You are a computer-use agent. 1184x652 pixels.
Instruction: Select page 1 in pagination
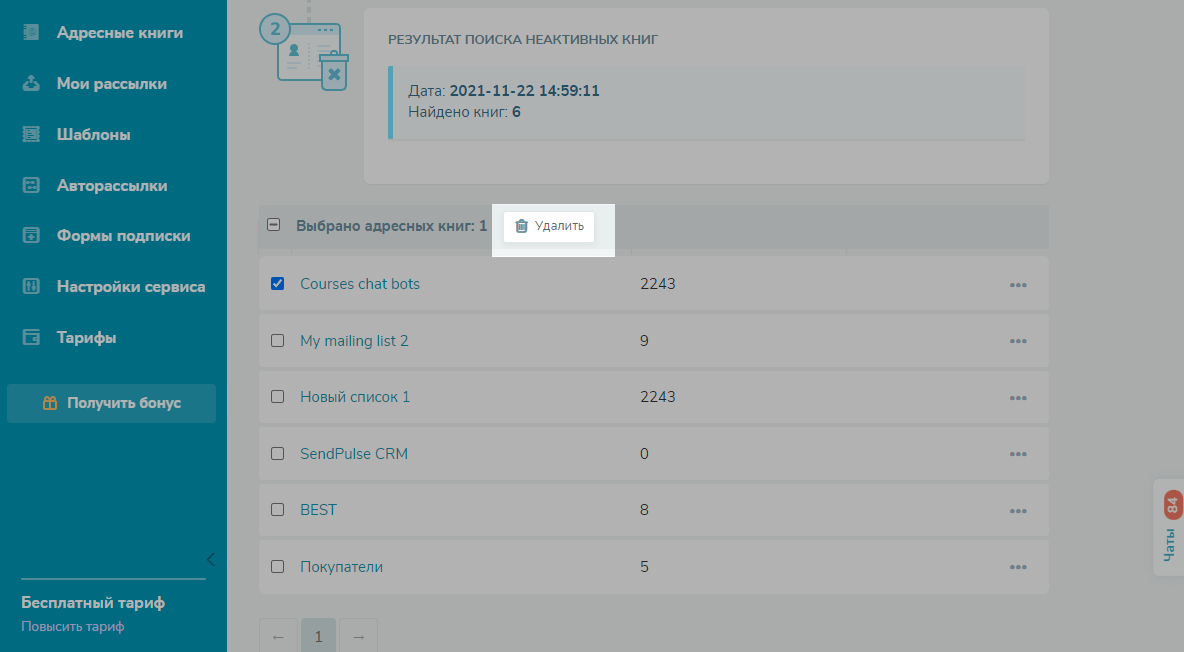(x=319, y=636)
